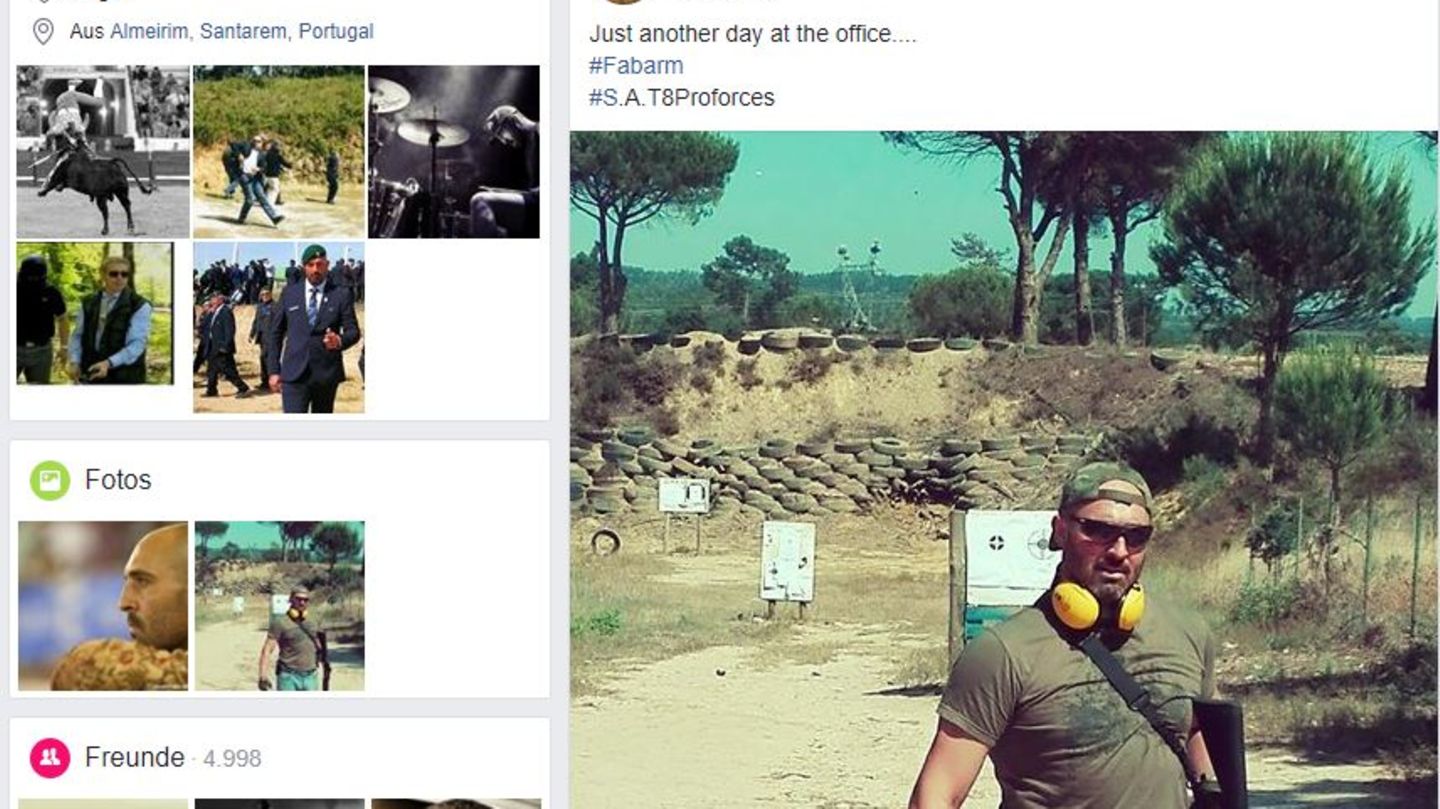Open the Freunde section heading

pos(135,757)
